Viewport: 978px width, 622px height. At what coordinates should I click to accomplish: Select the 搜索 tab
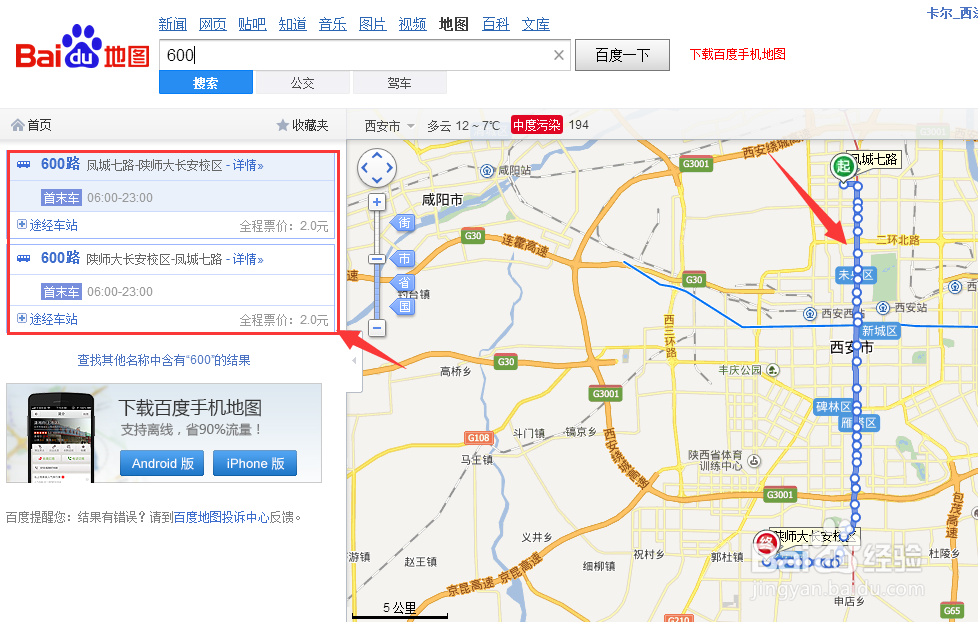coord(206,82)
